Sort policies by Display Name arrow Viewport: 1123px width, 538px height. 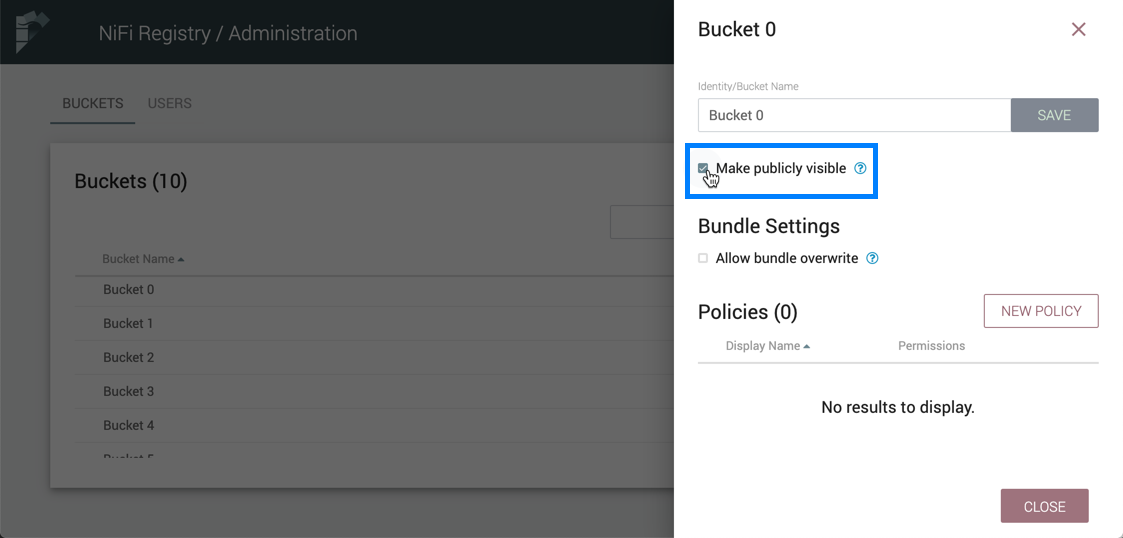807,346
